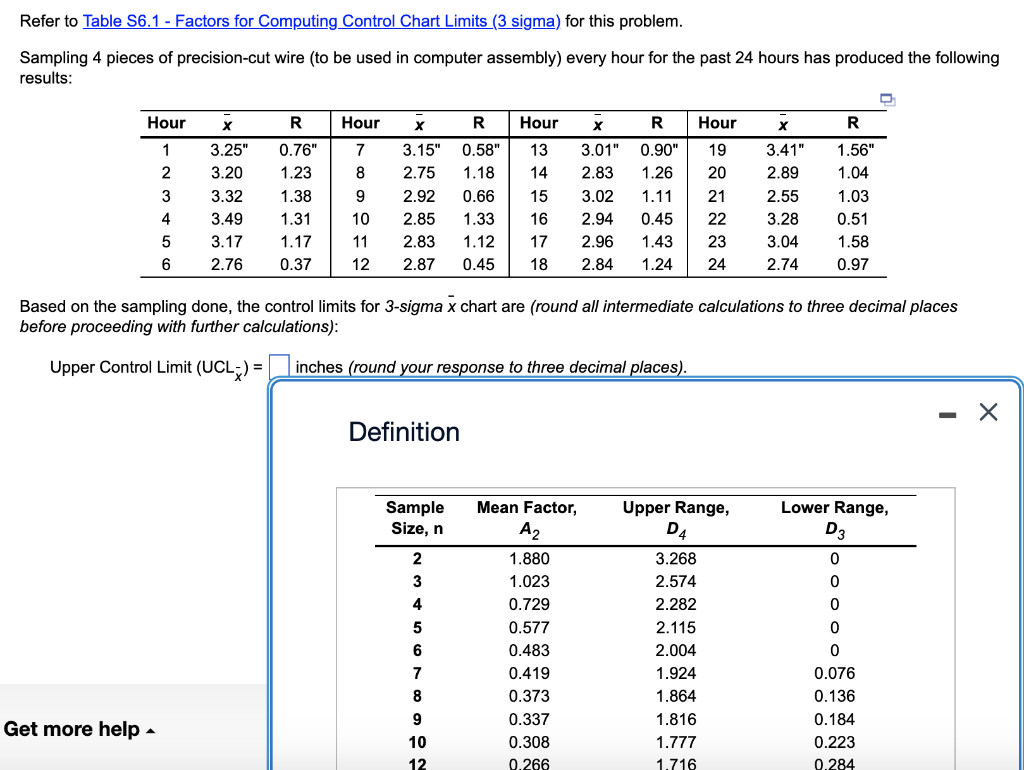
Task: Select sample size 4 row in Definition table
Action: 416,604
